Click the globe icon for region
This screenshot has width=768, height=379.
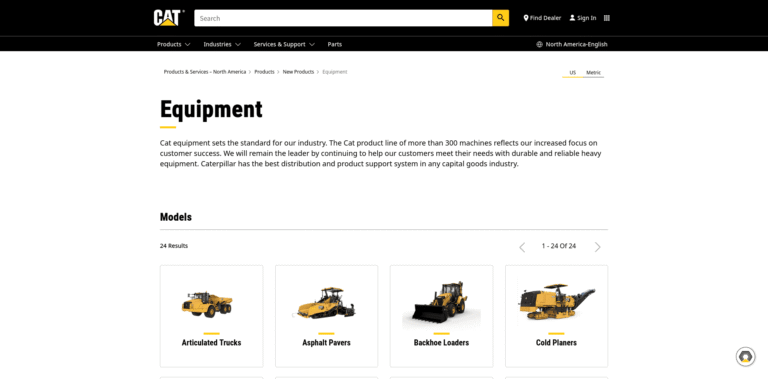click(539, 44)
